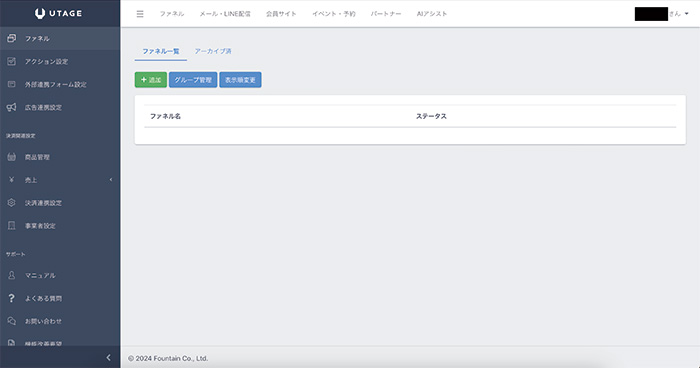Click the アクション設定 checklist icon
700x368 pixels.
12,61
